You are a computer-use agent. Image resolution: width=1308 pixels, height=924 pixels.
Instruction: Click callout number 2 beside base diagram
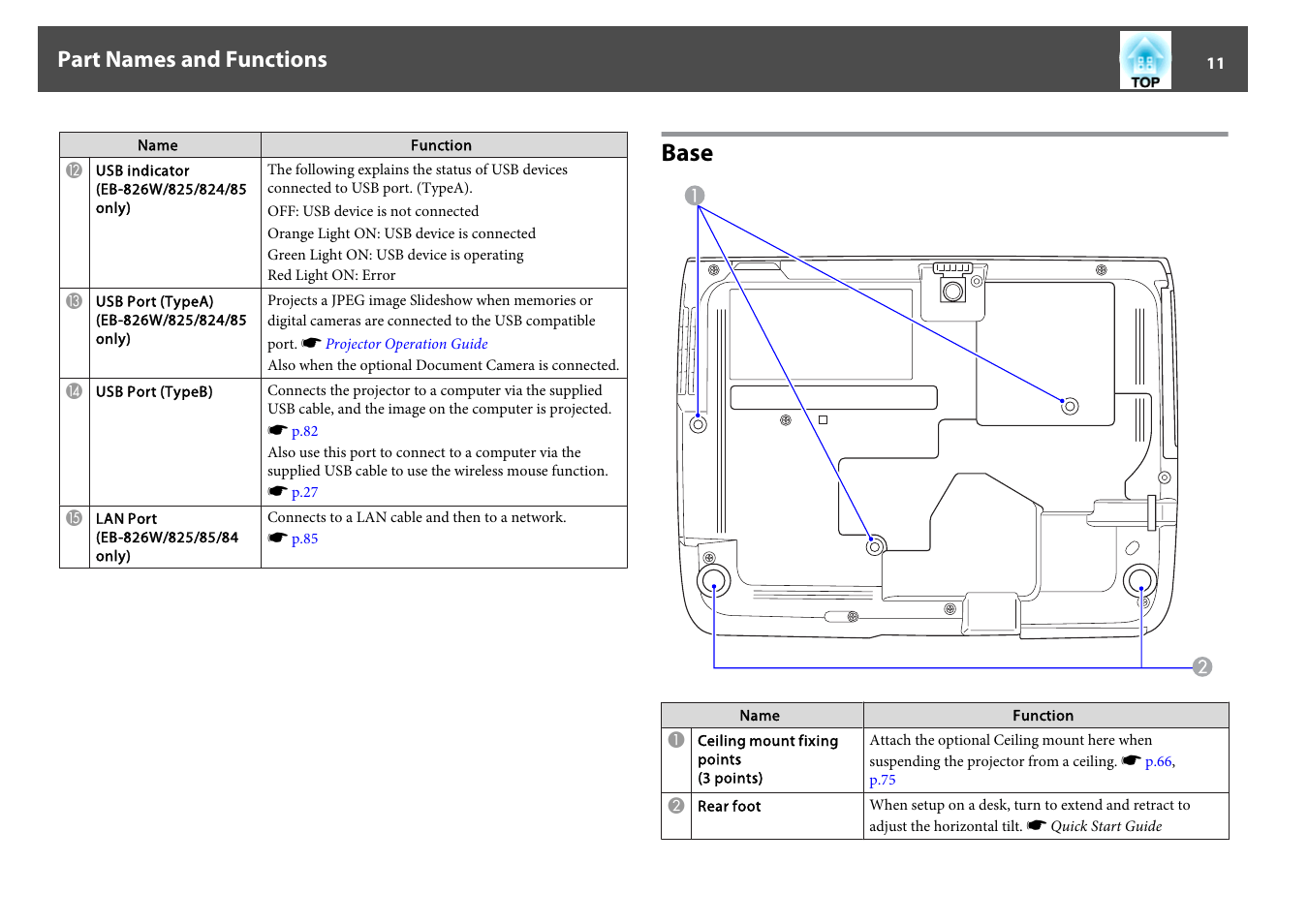coord(1202,666)
